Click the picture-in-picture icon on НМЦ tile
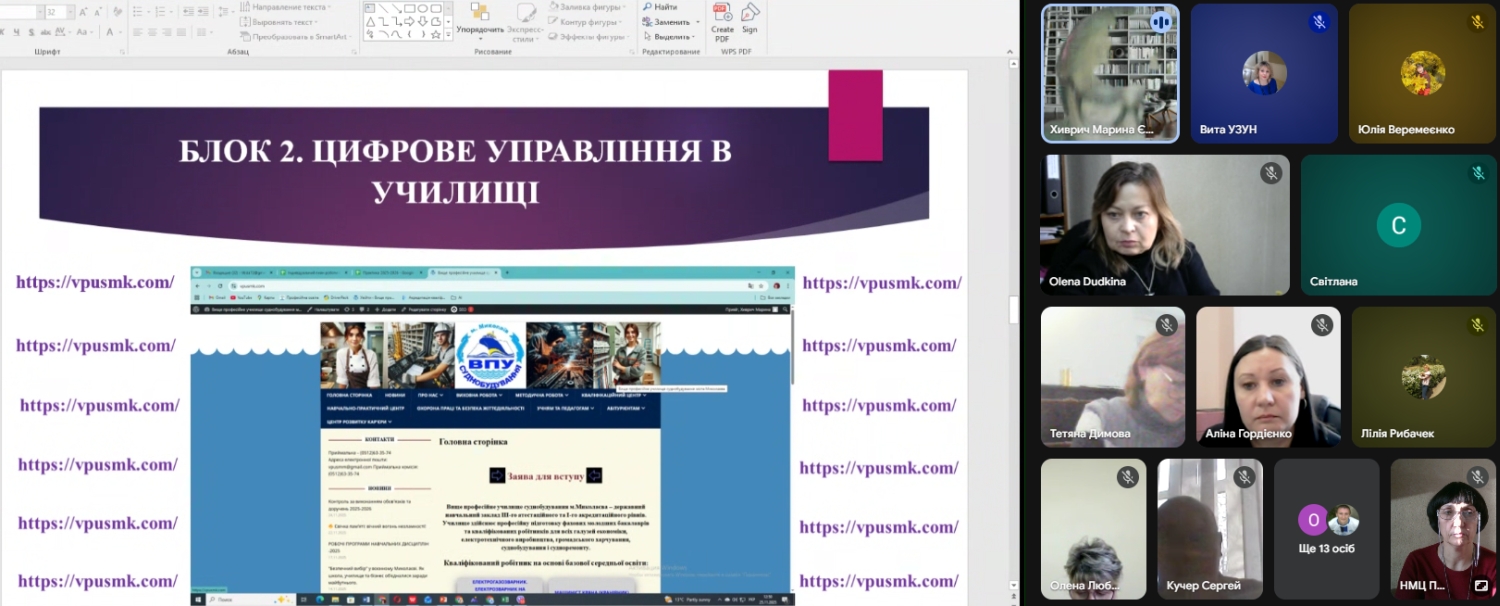This screenshot has height=606, width=1500. [1480, 585]
